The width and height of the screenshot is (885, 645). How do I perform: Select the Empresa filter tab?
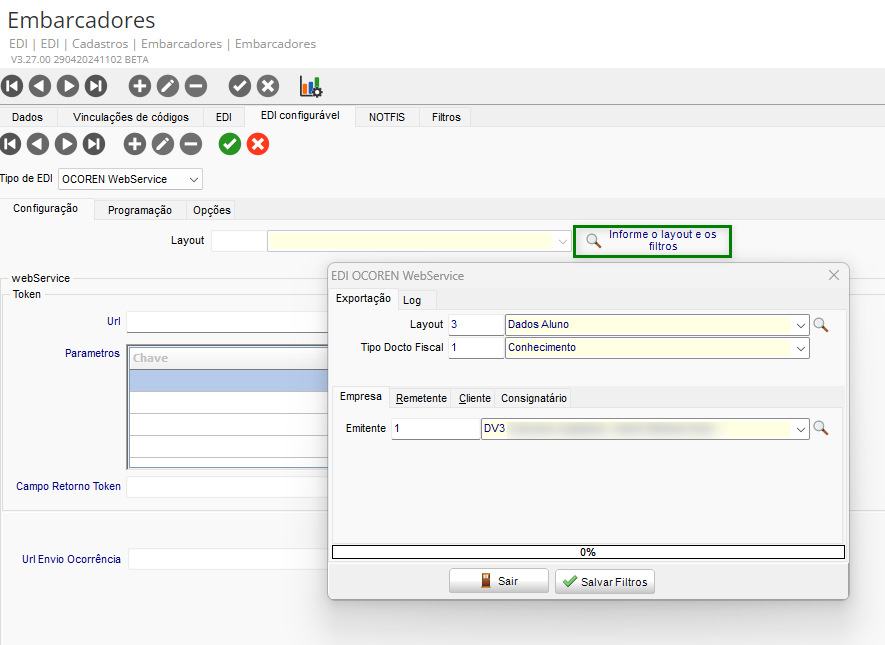pos(361,396)
